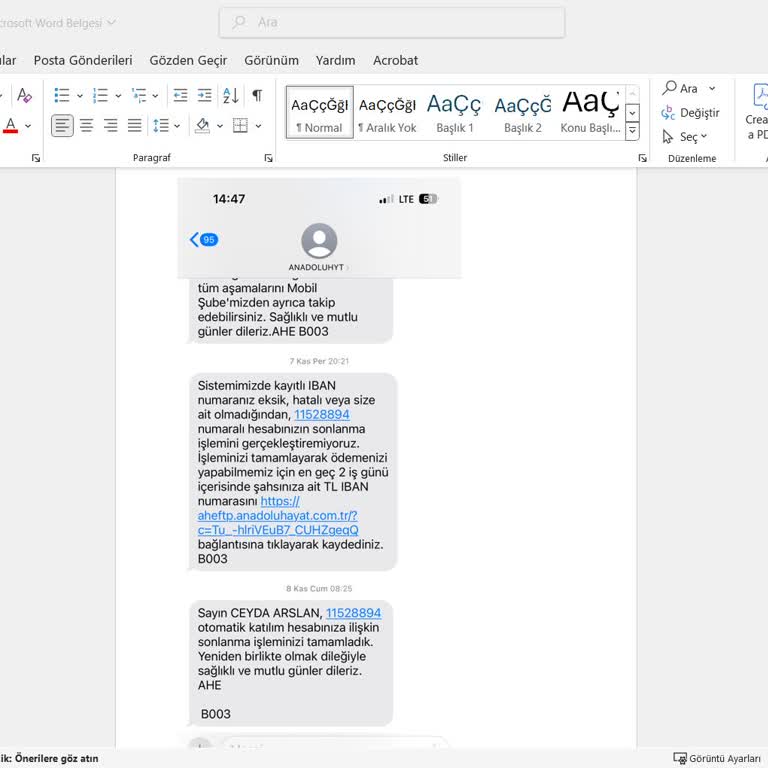Screen dimensions: 768x768
Task: Apply red font color
Action: pyautogui.click(x=10, y=126)
